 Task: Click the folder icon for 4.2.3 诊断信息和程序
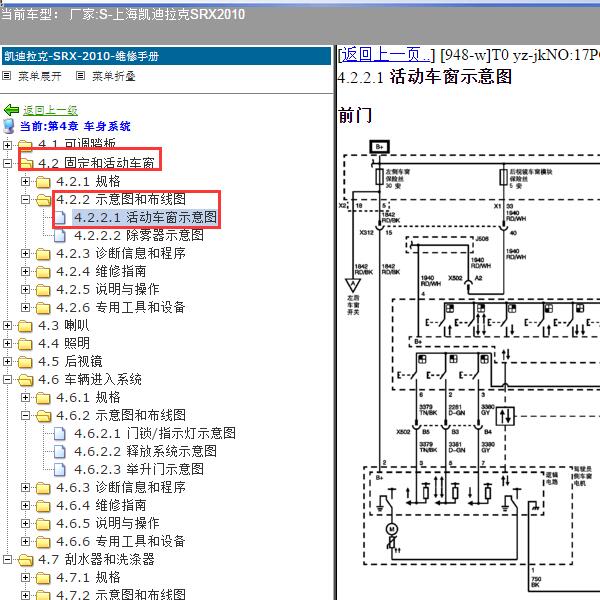(43, 254)
